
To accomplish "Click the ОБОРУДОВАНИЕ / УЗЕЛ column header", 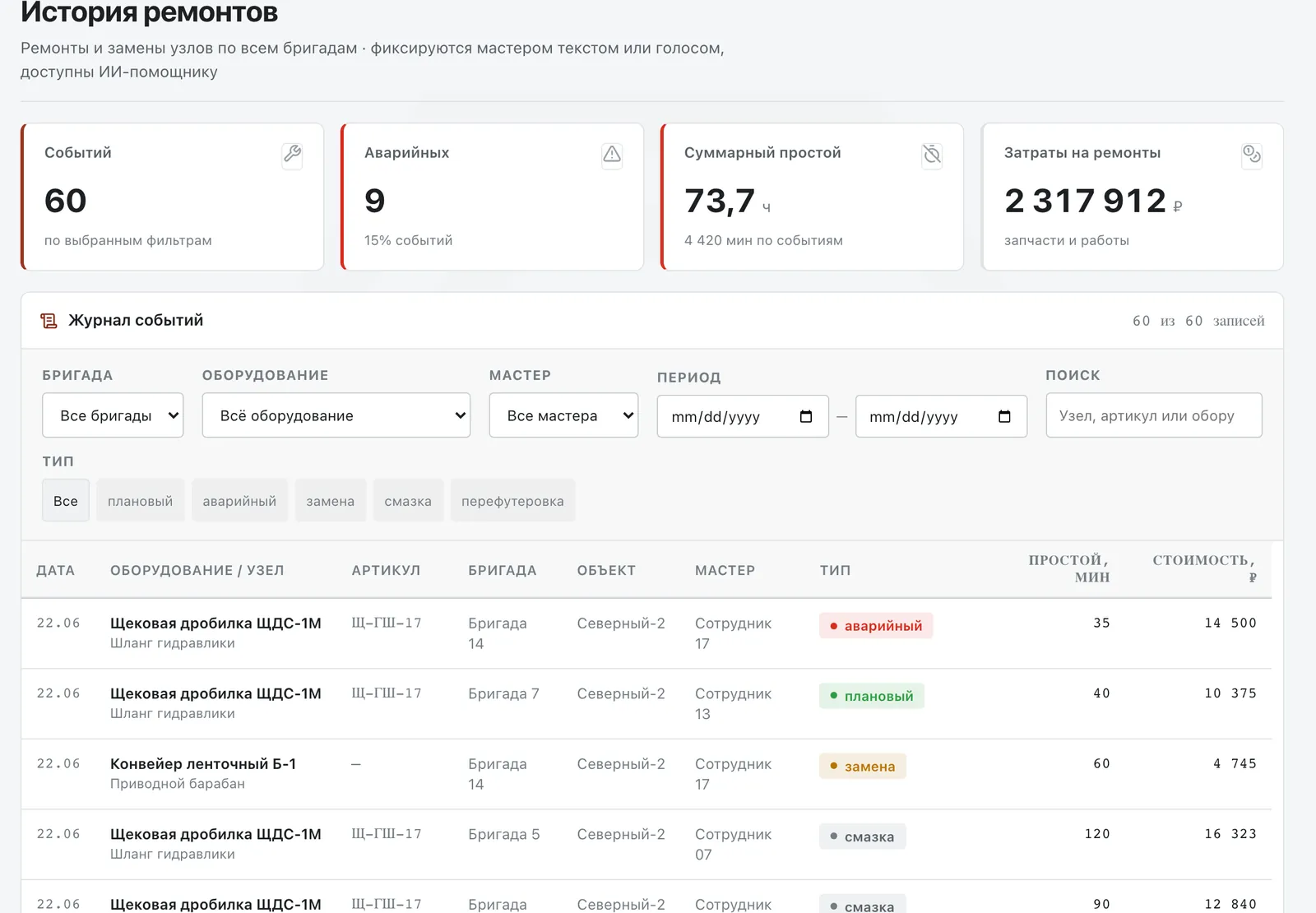I will [197, 570].
